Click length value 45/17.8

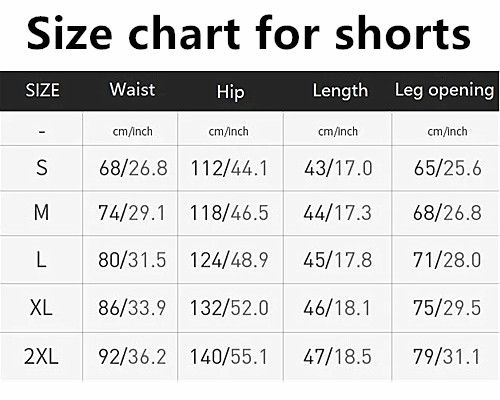(337, 260)
